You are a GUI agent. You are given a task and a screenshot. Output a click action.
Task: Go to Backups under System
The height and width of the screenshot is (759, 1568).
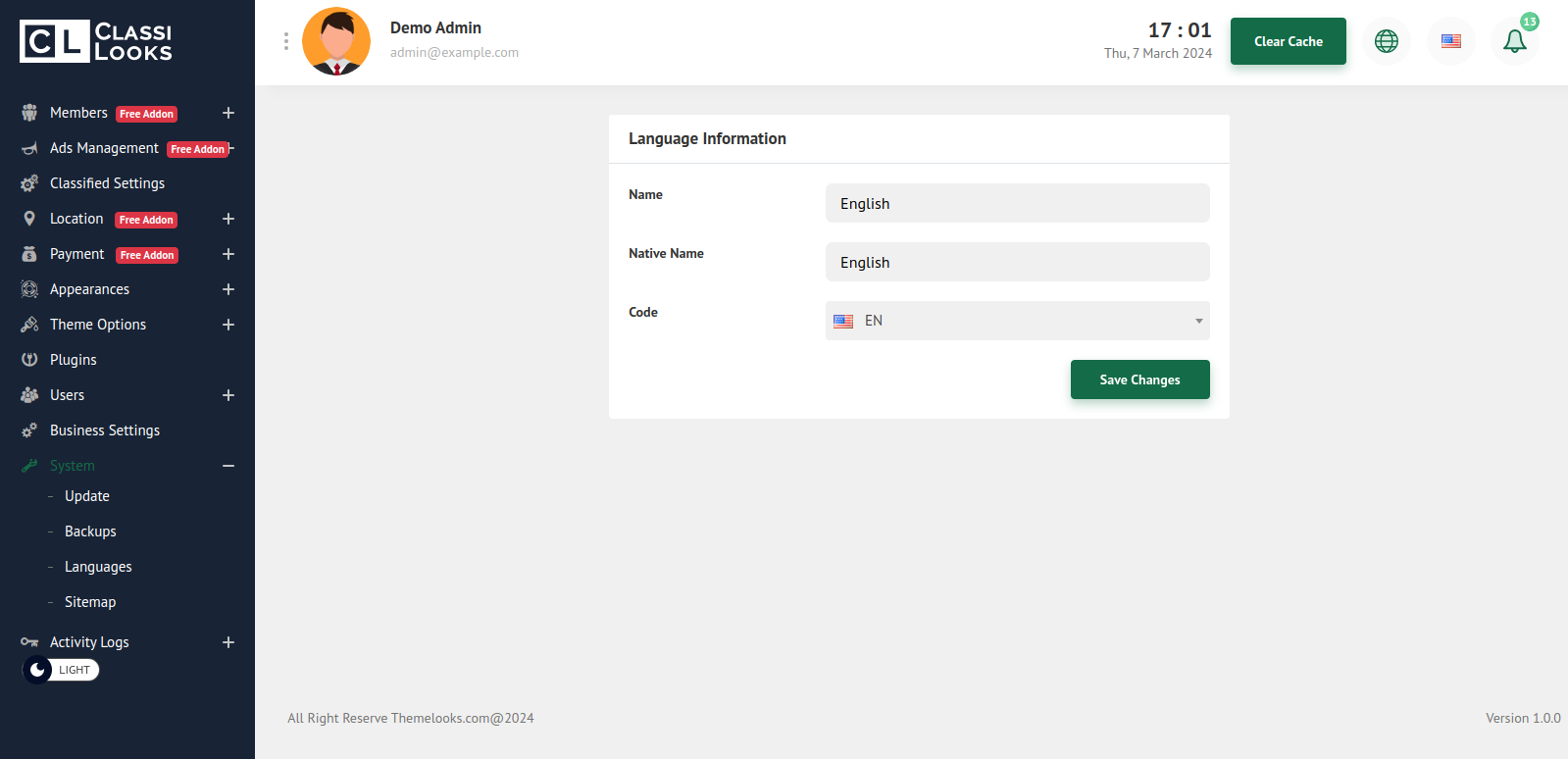90,531
